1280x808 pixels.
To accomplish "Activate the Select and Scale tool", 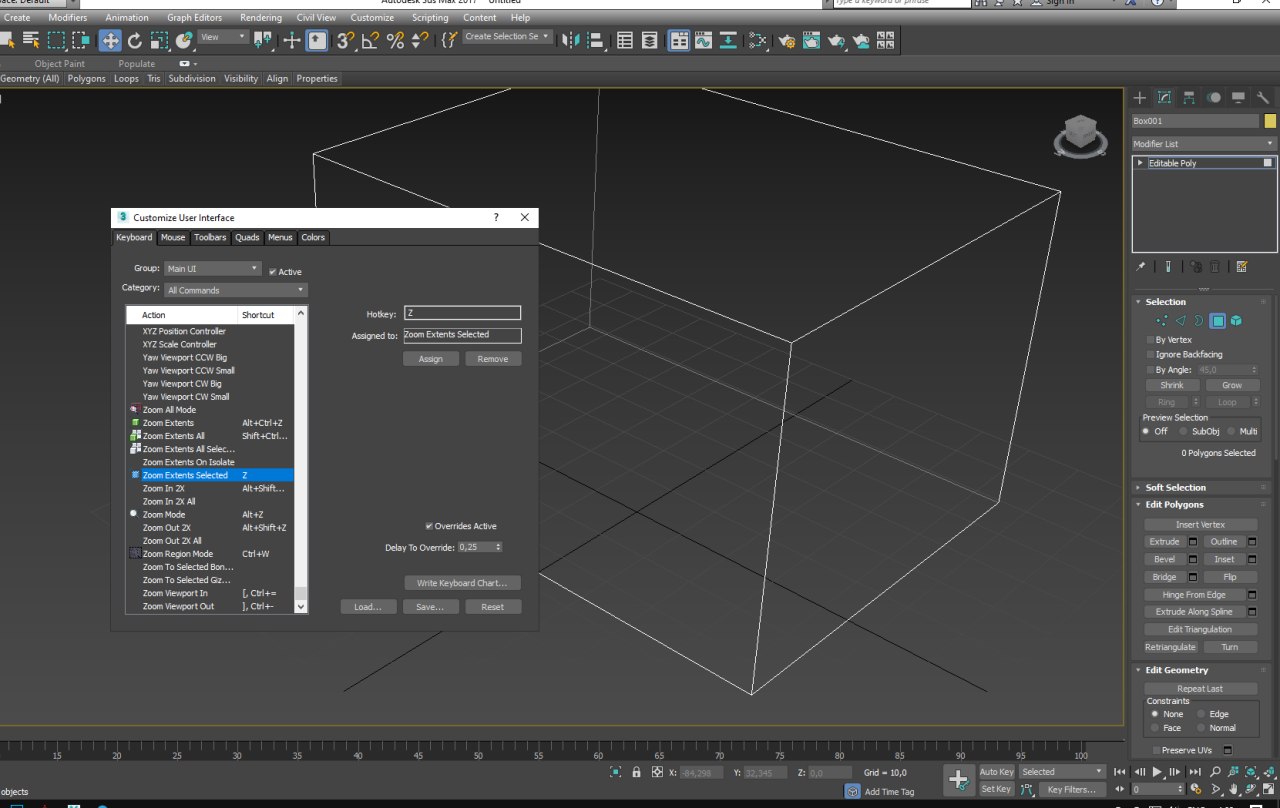I will click(x=159, y=40).
